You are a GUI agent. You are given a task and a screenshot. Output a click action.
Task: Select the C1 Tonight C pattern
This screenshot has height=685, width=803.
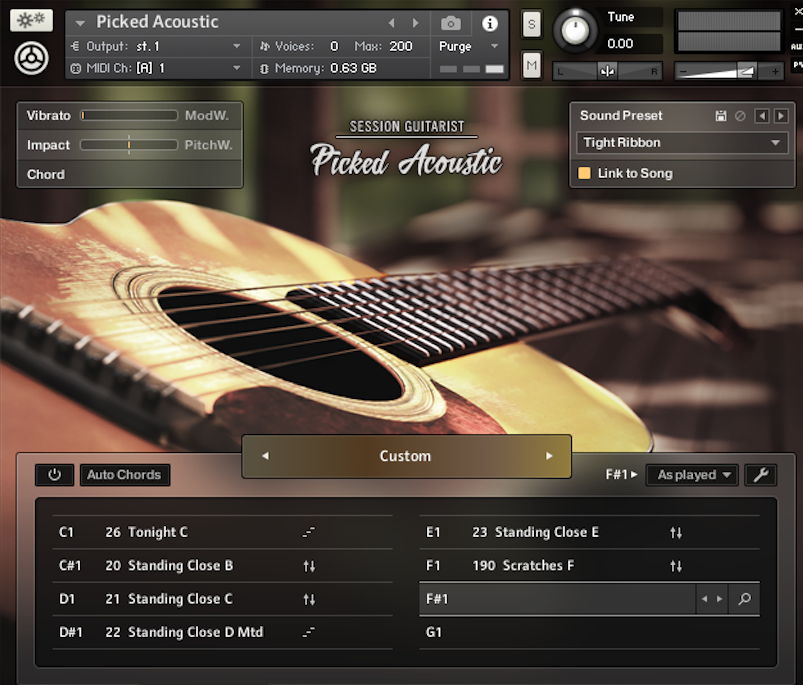pos(223,532)
